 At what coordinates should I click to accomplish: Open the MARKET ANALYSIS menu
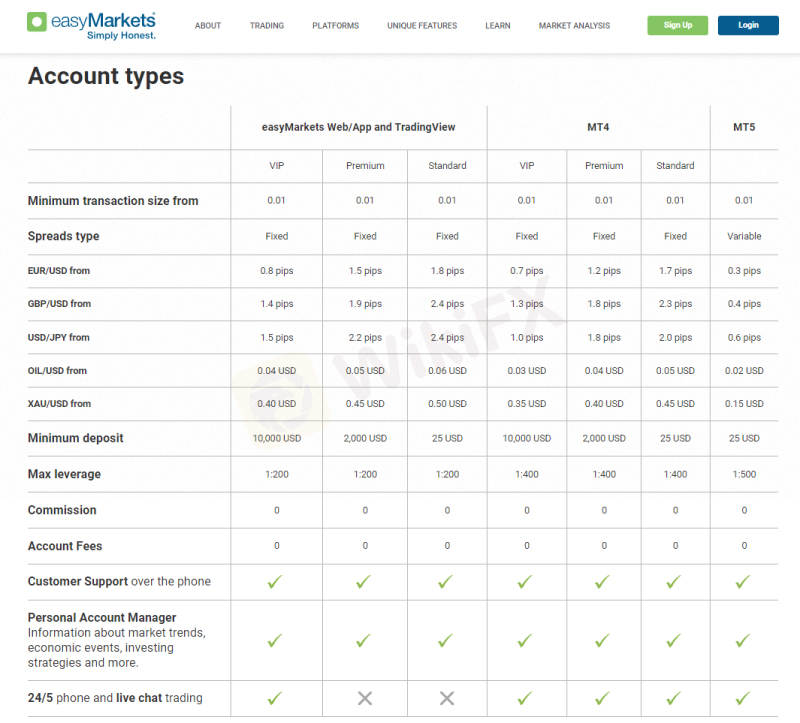(x=574, y=26)
